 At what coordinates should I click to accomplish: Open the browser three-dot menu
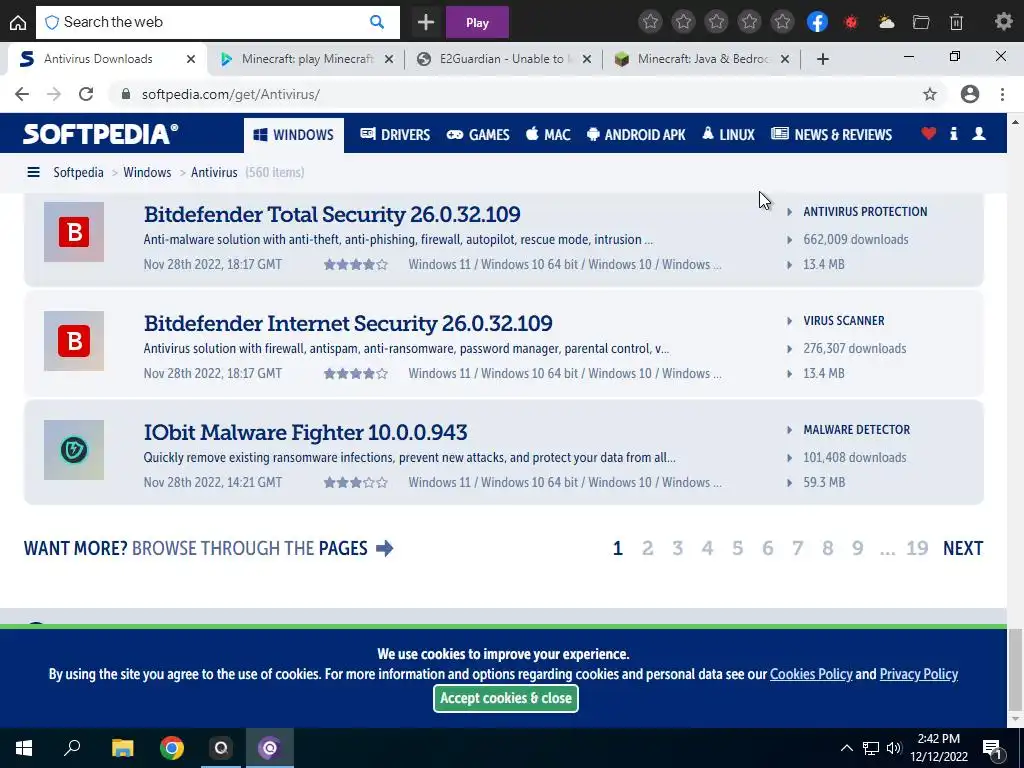coord(1002,94)
